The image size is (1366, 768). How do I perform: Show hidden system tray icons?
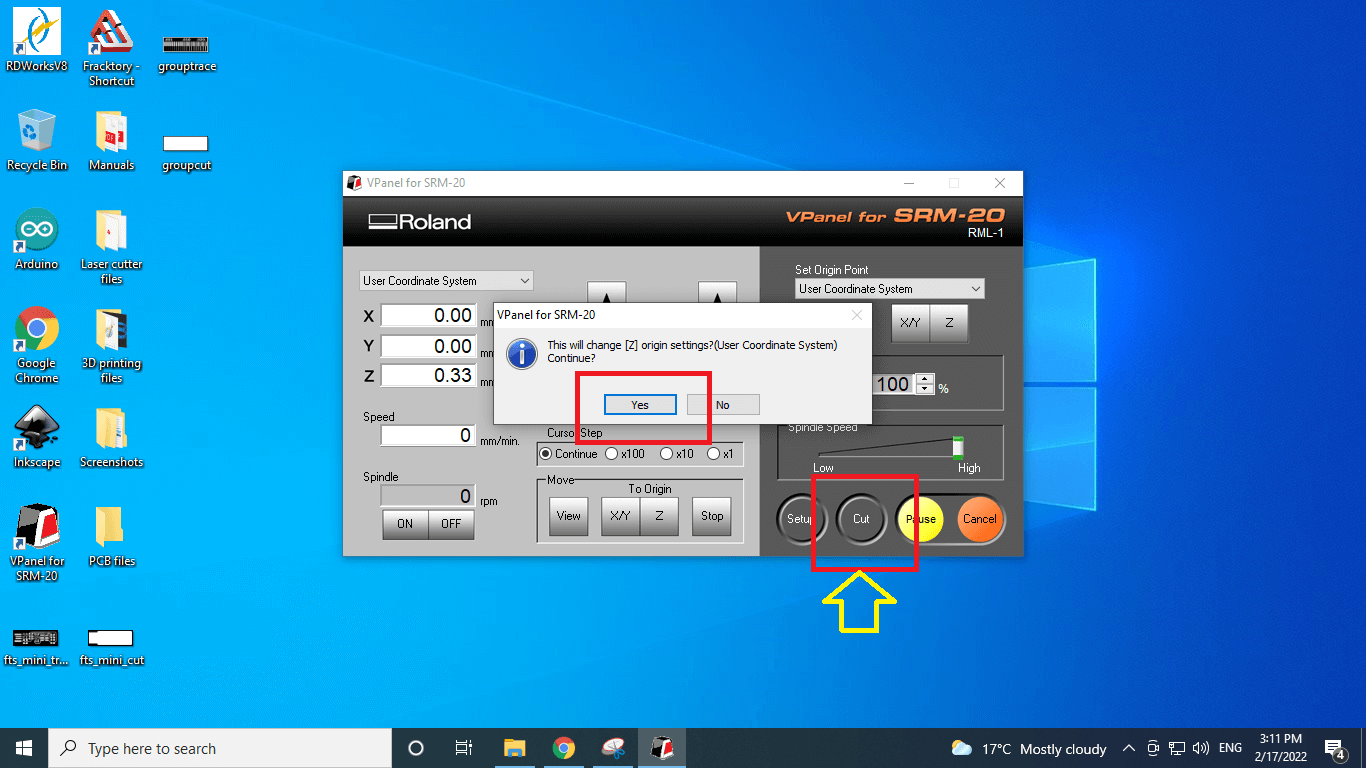pos(1128,748)
